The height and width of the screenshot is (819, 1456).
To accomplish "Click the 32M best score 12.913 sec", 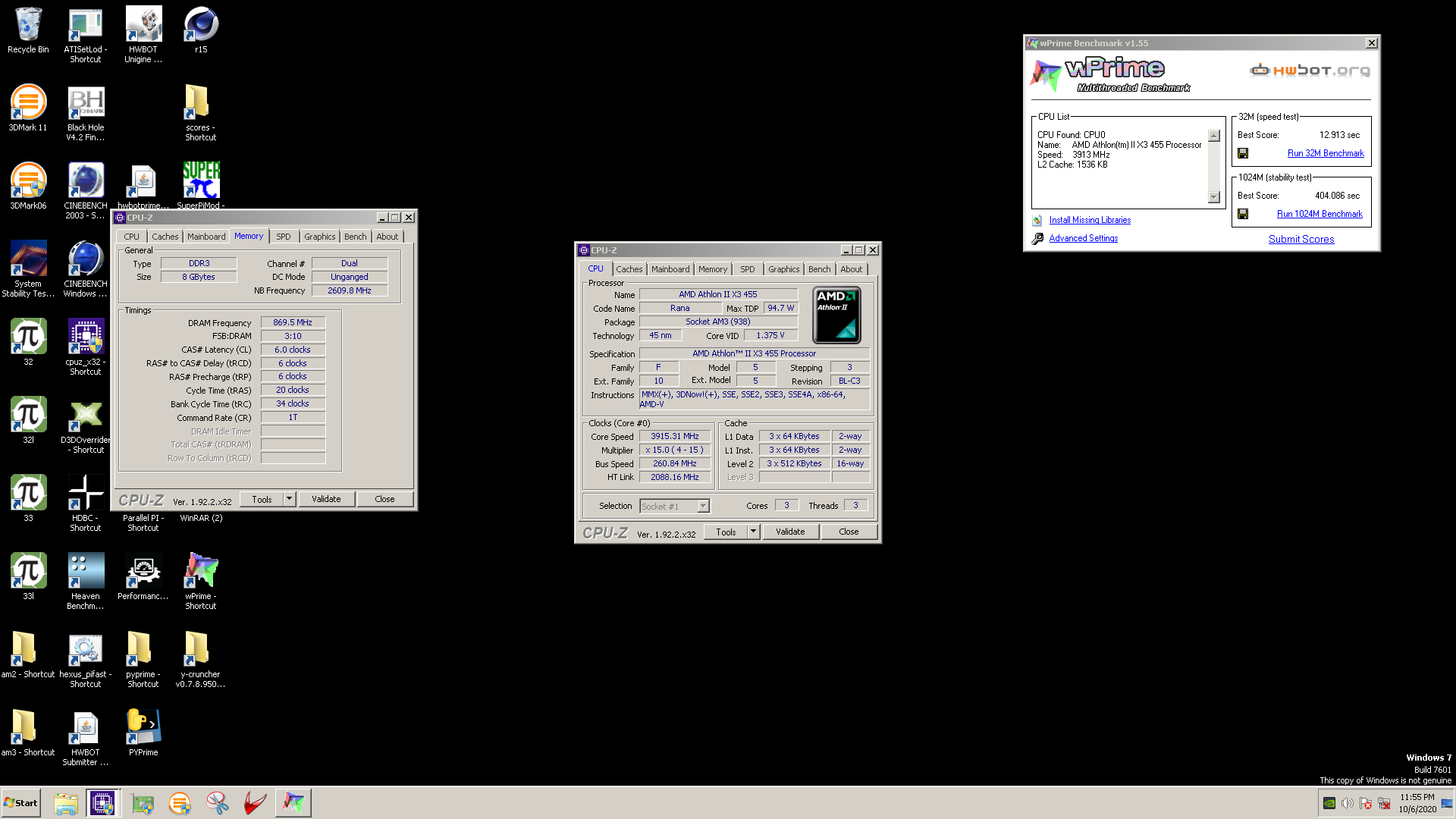I will click(x=1339, y=135).
